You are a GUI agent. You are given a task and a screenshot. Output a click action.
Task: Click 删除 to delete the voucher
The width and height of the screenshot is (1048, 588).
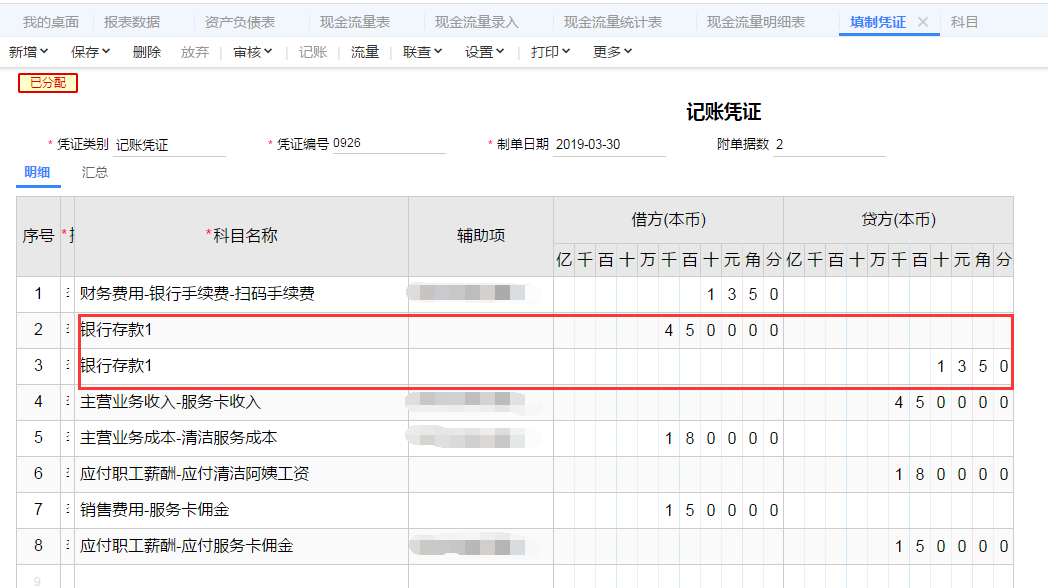pyautogui.click(x=145, y=51)
